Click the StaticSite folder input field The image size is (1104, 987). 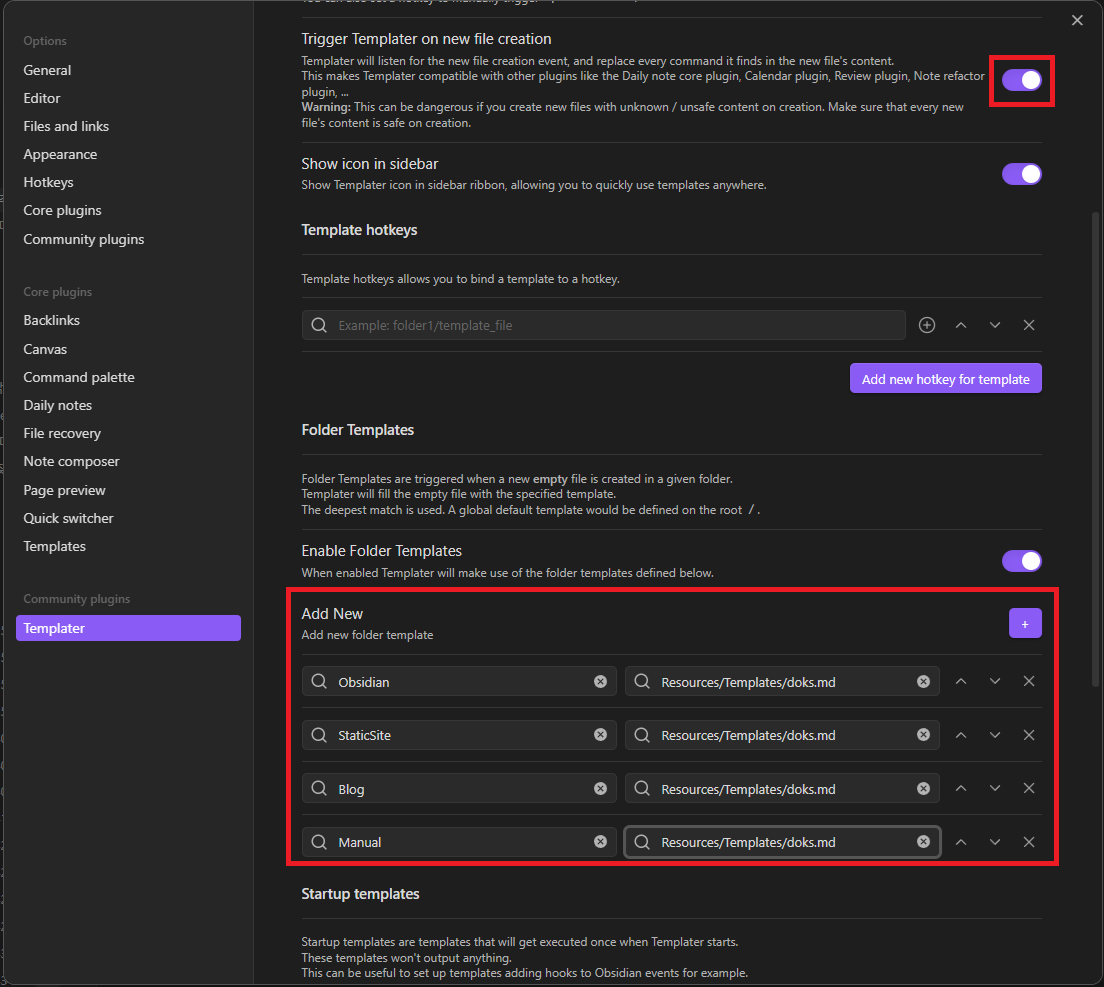459,735
